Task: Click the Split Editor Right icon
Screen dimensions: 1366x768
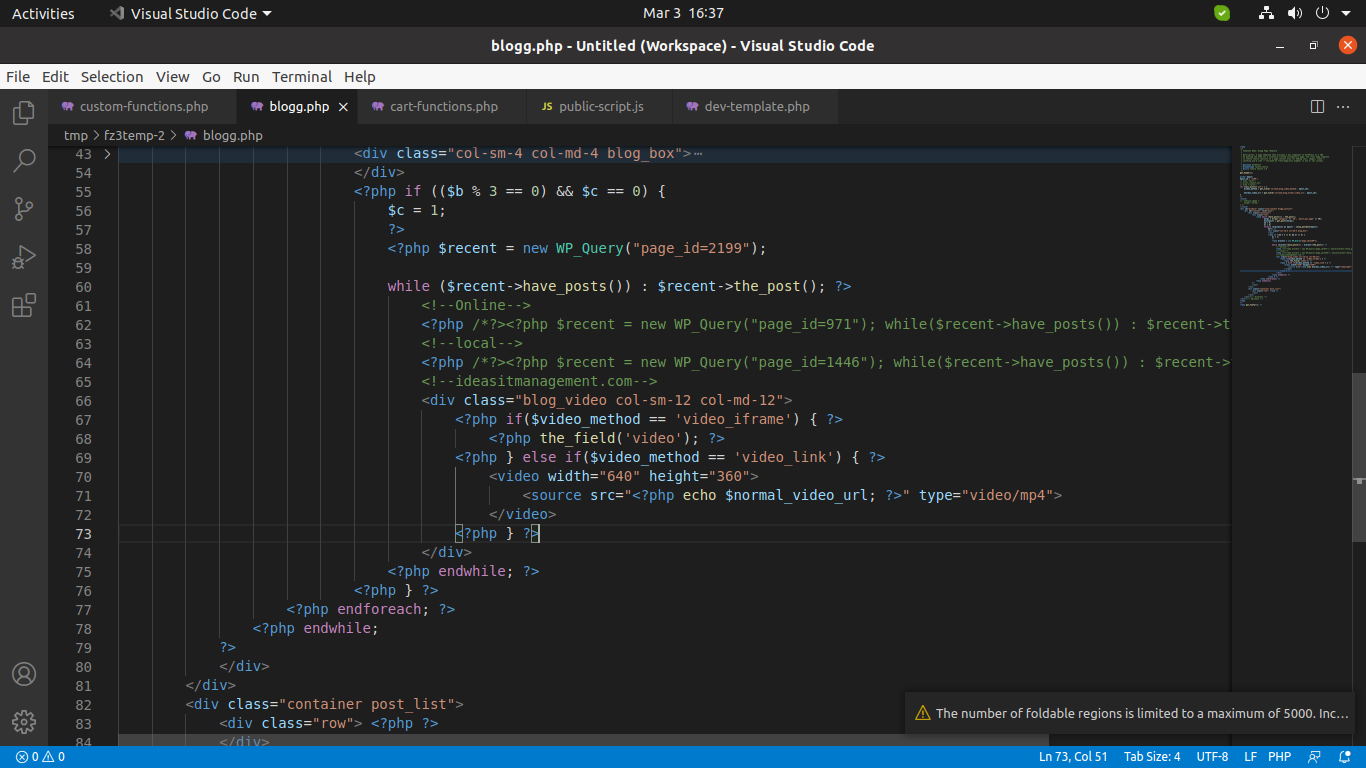Action: 1317,106
